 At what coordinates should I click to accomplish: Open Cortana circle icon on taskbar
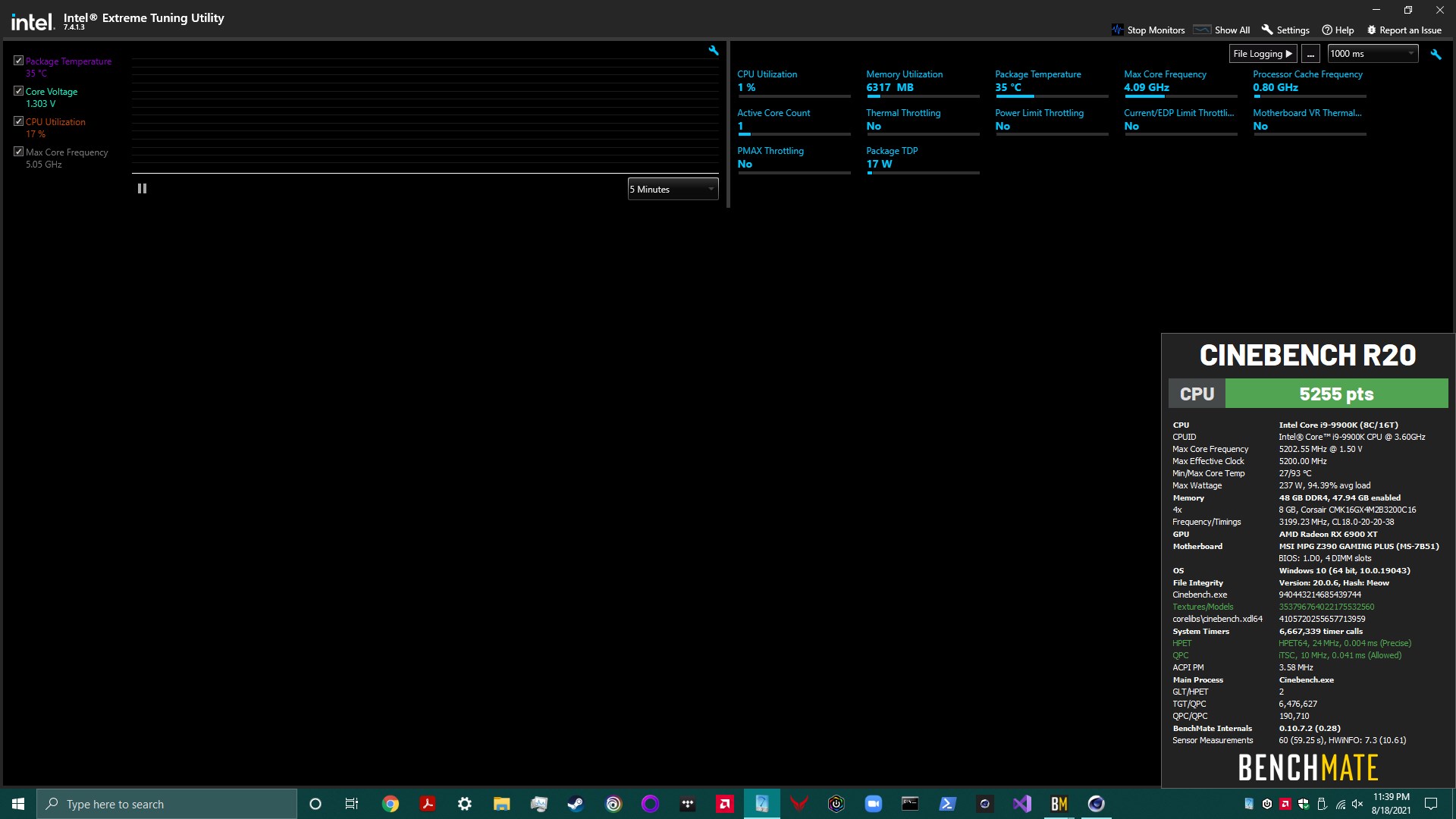(x=315, y=804)
